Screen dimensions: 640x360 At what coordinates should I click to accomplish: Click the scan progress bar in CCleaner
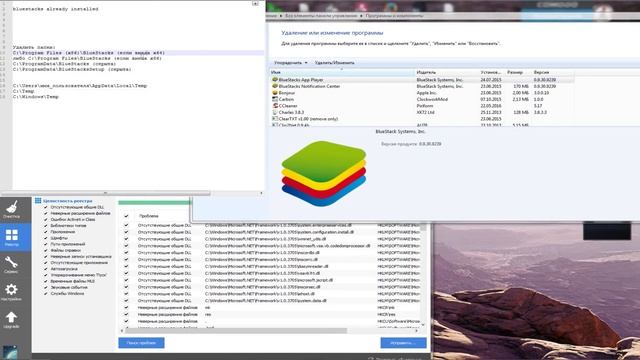[154, 202]
